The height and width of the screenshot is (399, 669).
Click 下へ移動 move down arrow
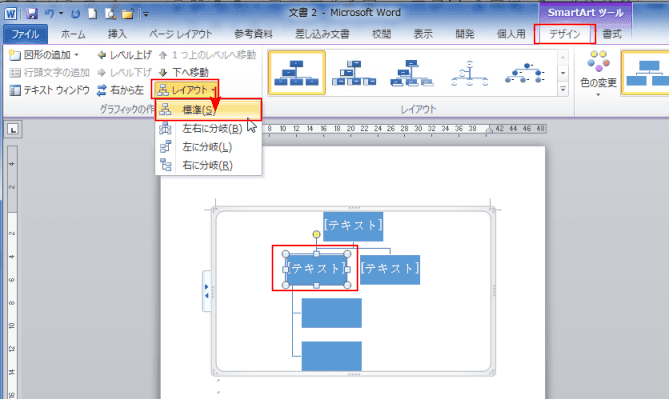[183, 73]
